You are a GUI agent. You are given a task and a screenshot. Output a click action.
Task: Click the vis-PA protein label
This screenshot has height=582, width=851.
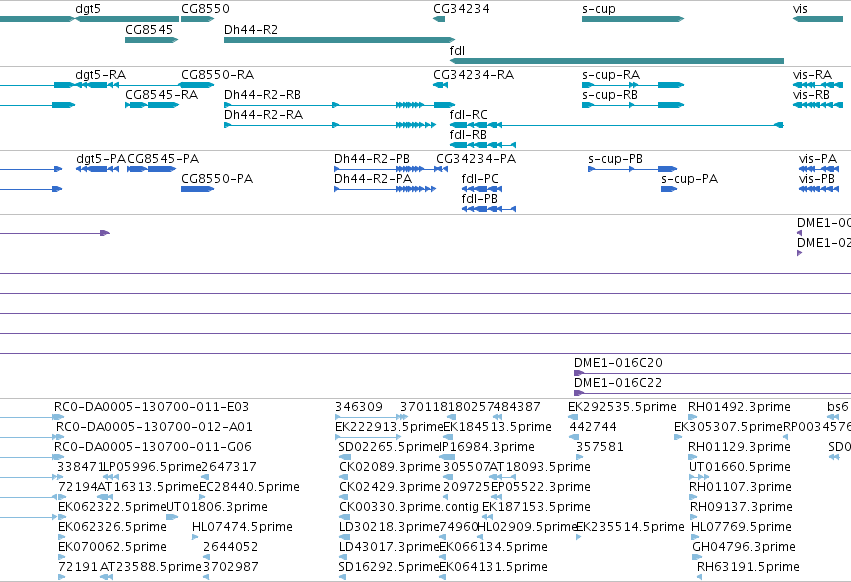(818, 159)
